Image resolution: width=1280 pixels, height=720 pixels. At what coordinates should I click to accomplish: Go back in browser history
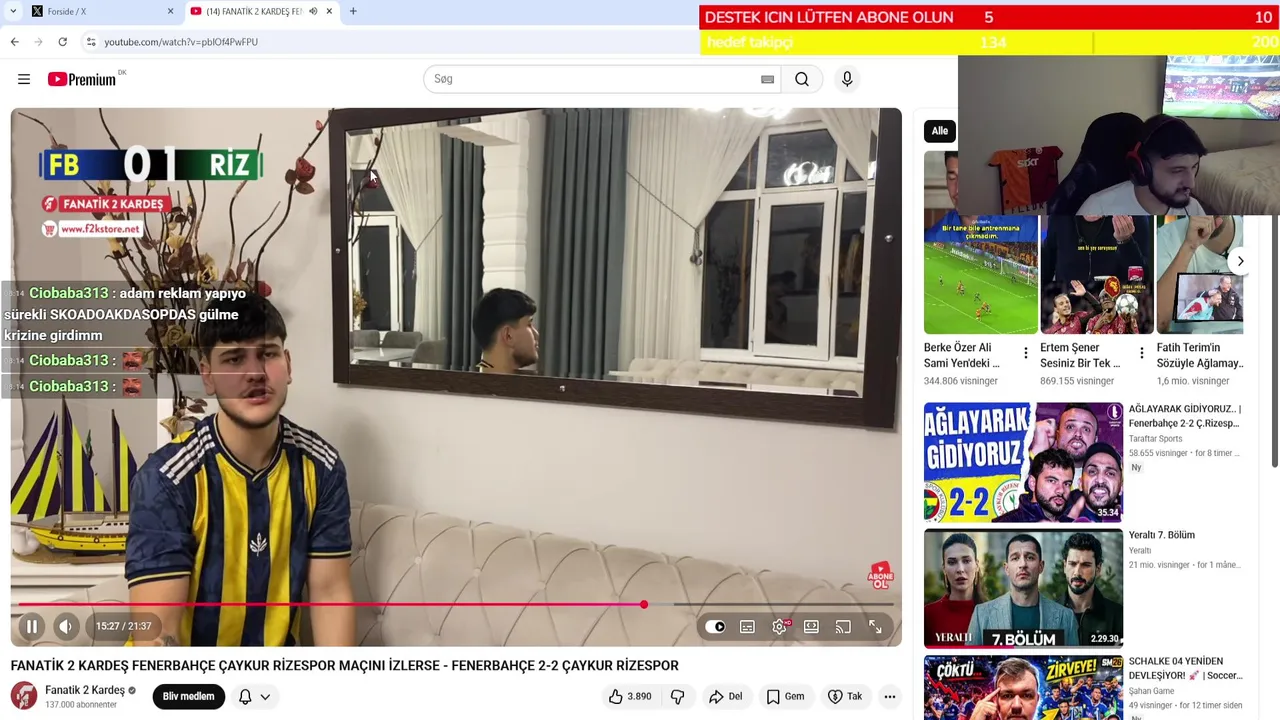14,41
